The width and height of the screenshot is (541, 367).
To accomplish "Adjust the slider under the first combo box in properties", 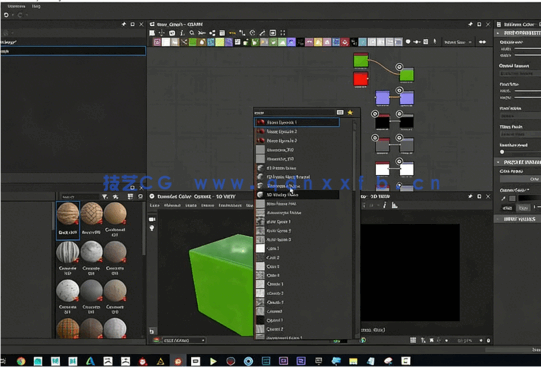I will click(x=528, y=91).
